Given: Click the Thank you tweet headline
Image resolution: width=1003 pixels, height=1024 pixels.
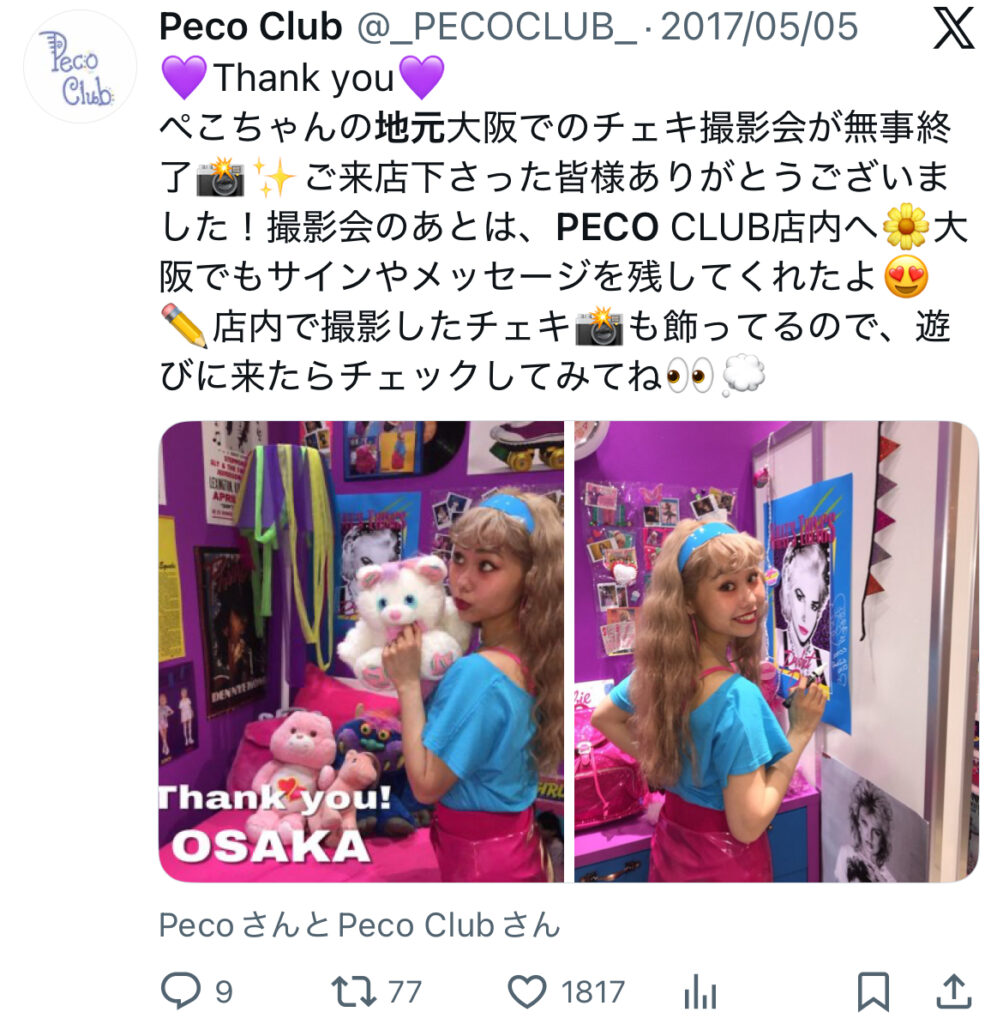Looking at the screenshot, I should pyautogui.click(x=303, y=78).
